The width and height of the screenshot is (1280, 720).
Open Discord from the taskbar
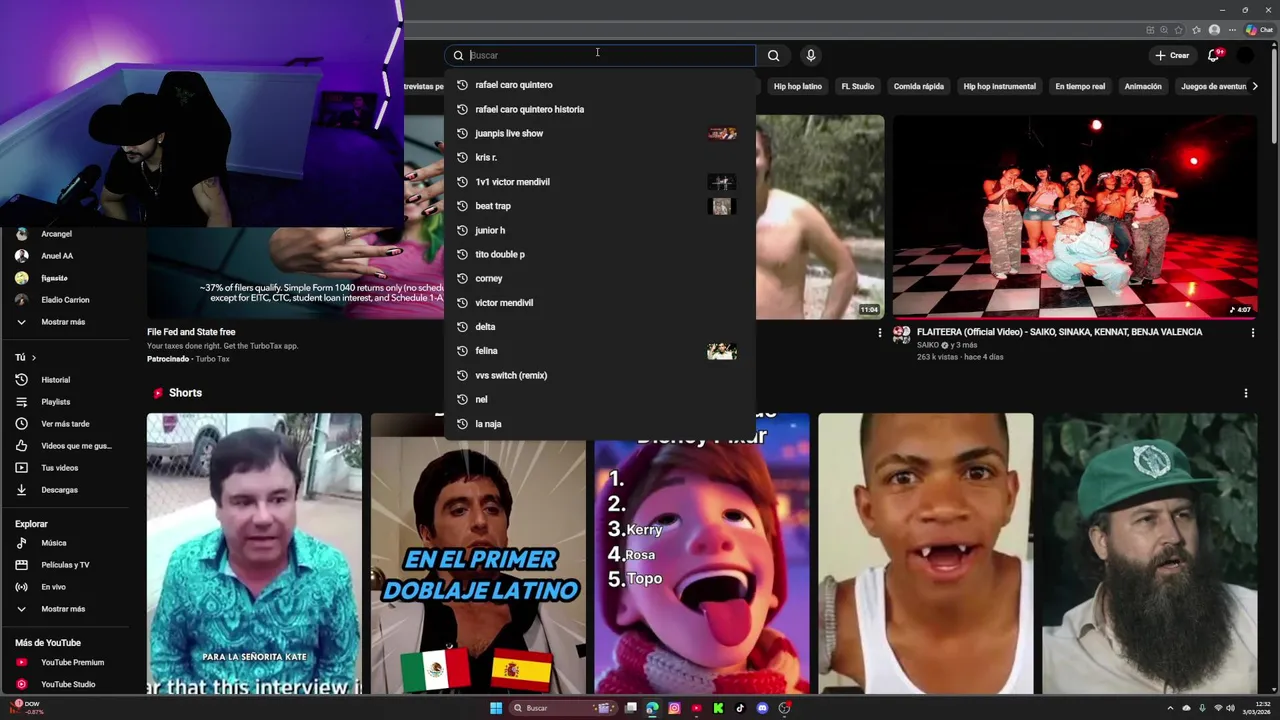click(762, 708)
